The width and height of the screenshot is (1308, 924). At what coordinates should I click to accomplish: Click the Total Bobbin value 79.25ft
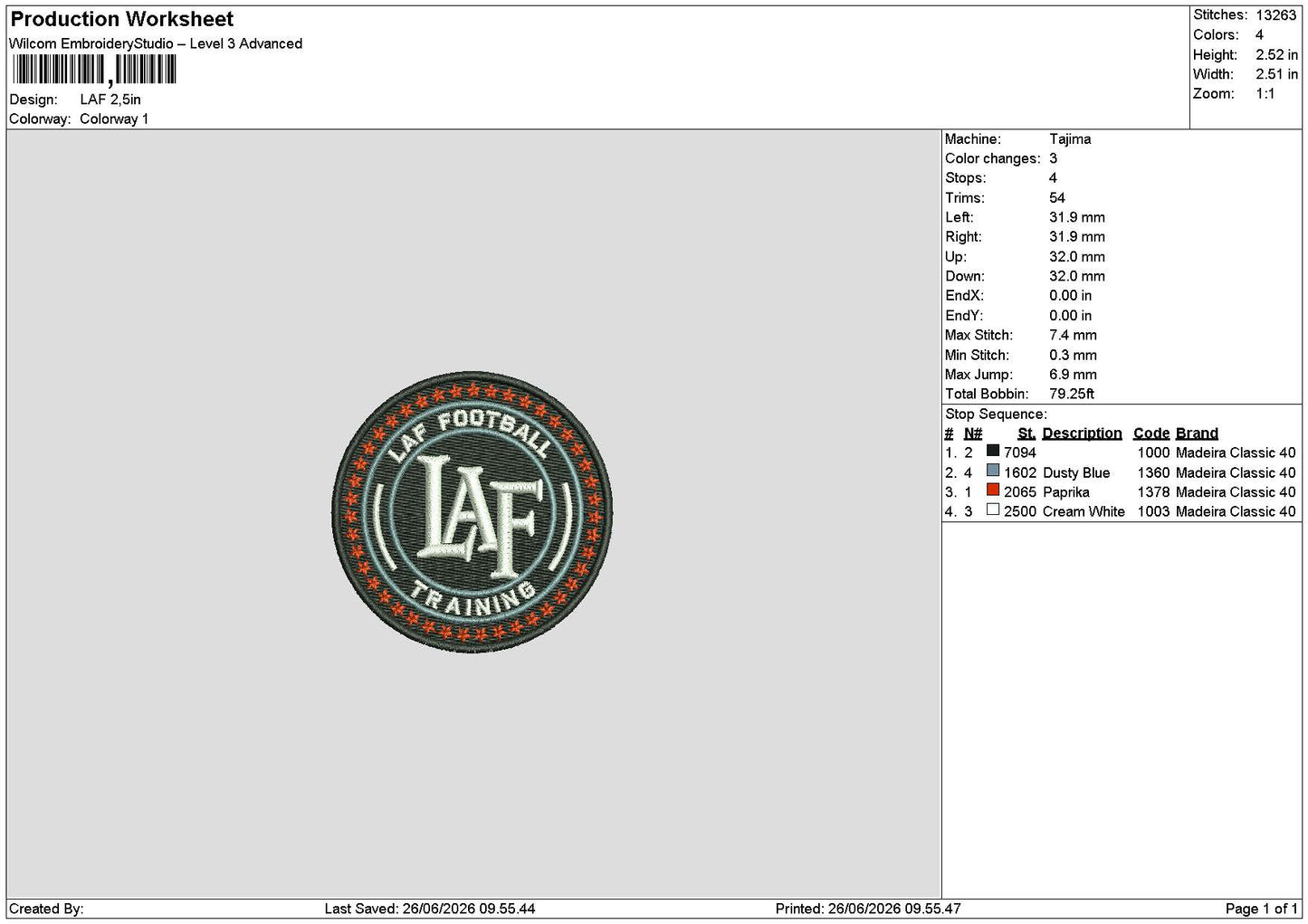click(x=1072, y=395)
